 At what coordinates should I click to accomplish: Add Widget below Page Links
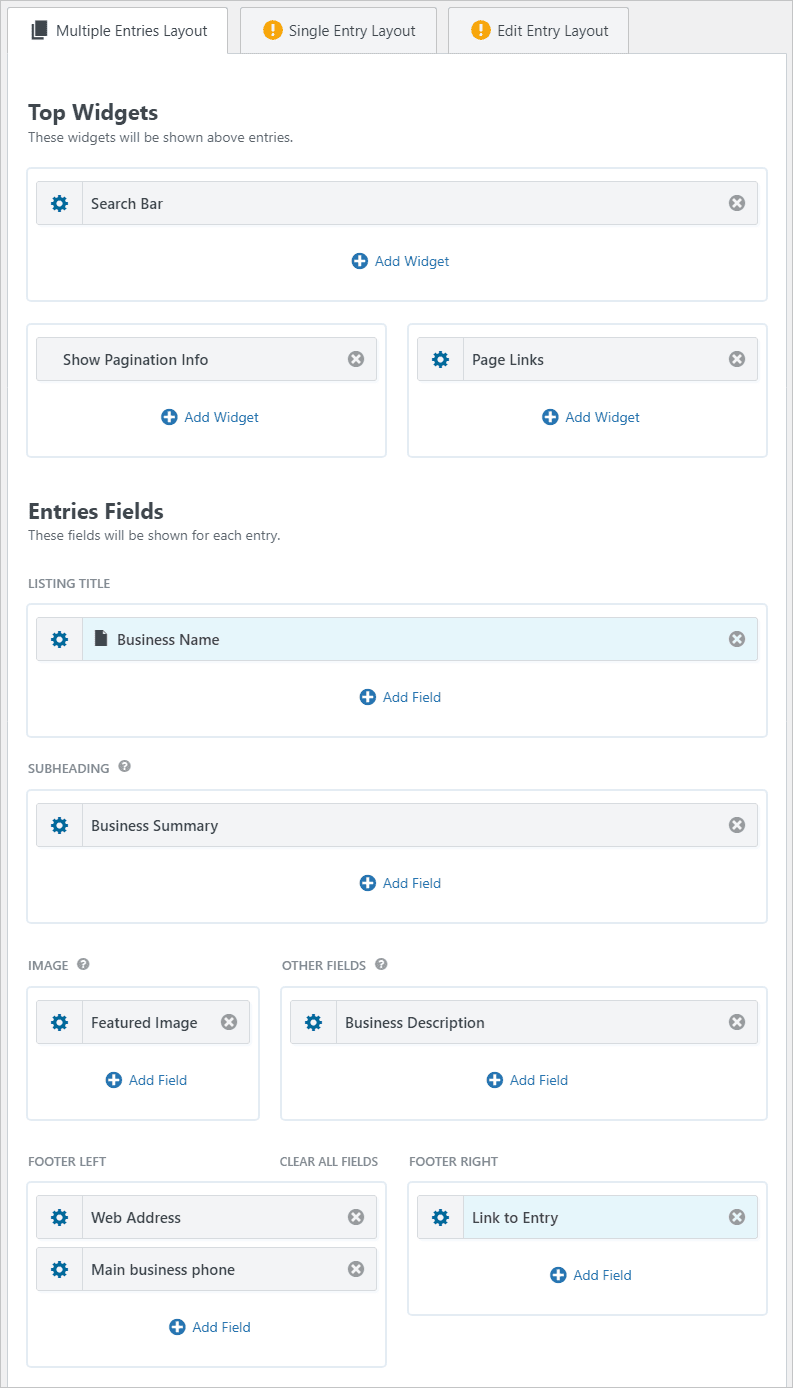coord(591,417)
